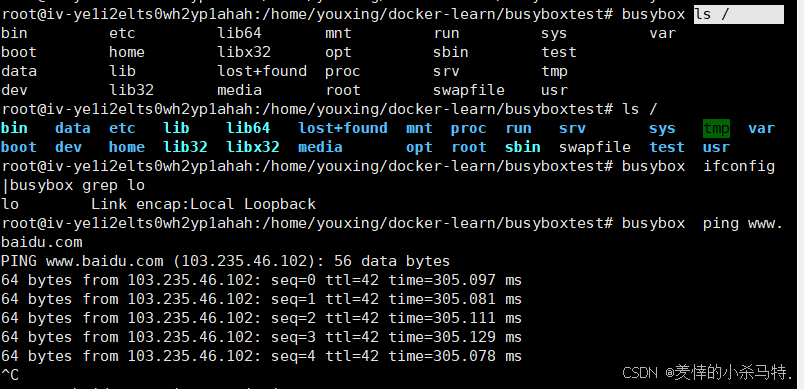Select bold 'sys' directory name
The image size is (804, 389).
(x=662, y=129)
